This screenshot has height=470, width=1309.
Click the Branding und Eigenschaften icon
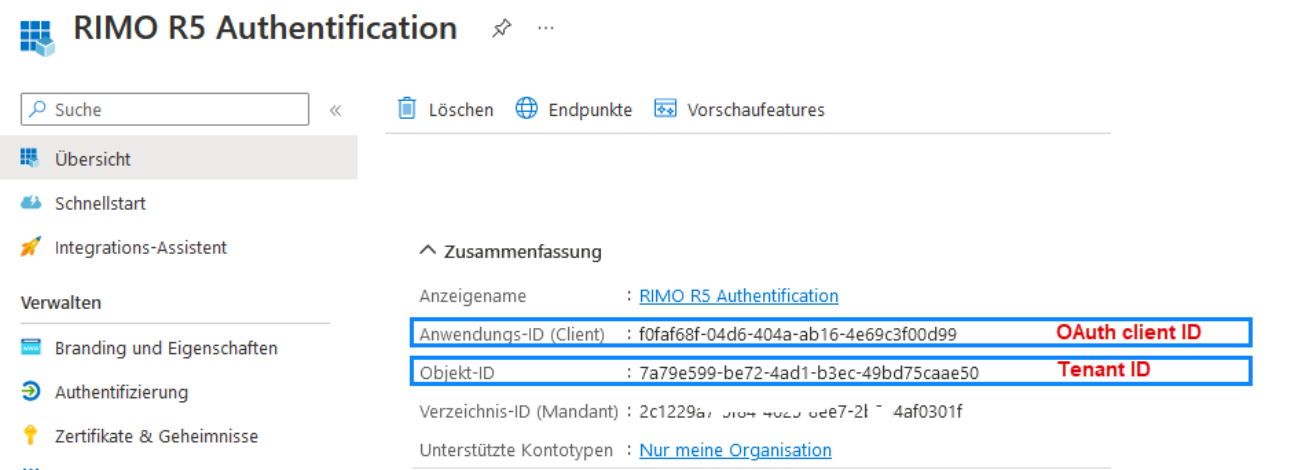click(x=31, y=348)
